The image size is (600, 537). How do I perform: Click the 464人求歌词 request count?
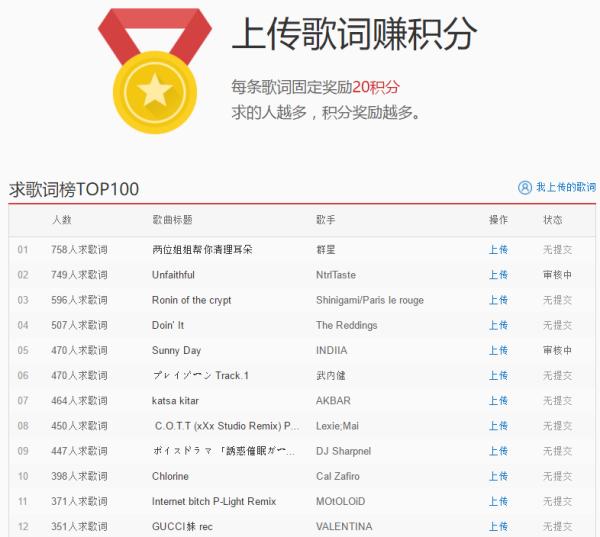[x=79, y=401]
